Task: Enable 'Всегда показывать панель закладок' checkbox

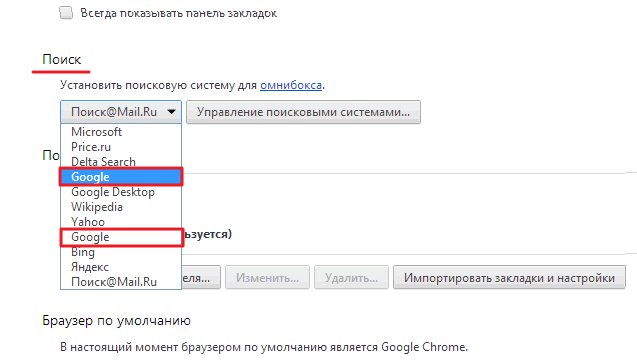Action: [x=66, y=13]
